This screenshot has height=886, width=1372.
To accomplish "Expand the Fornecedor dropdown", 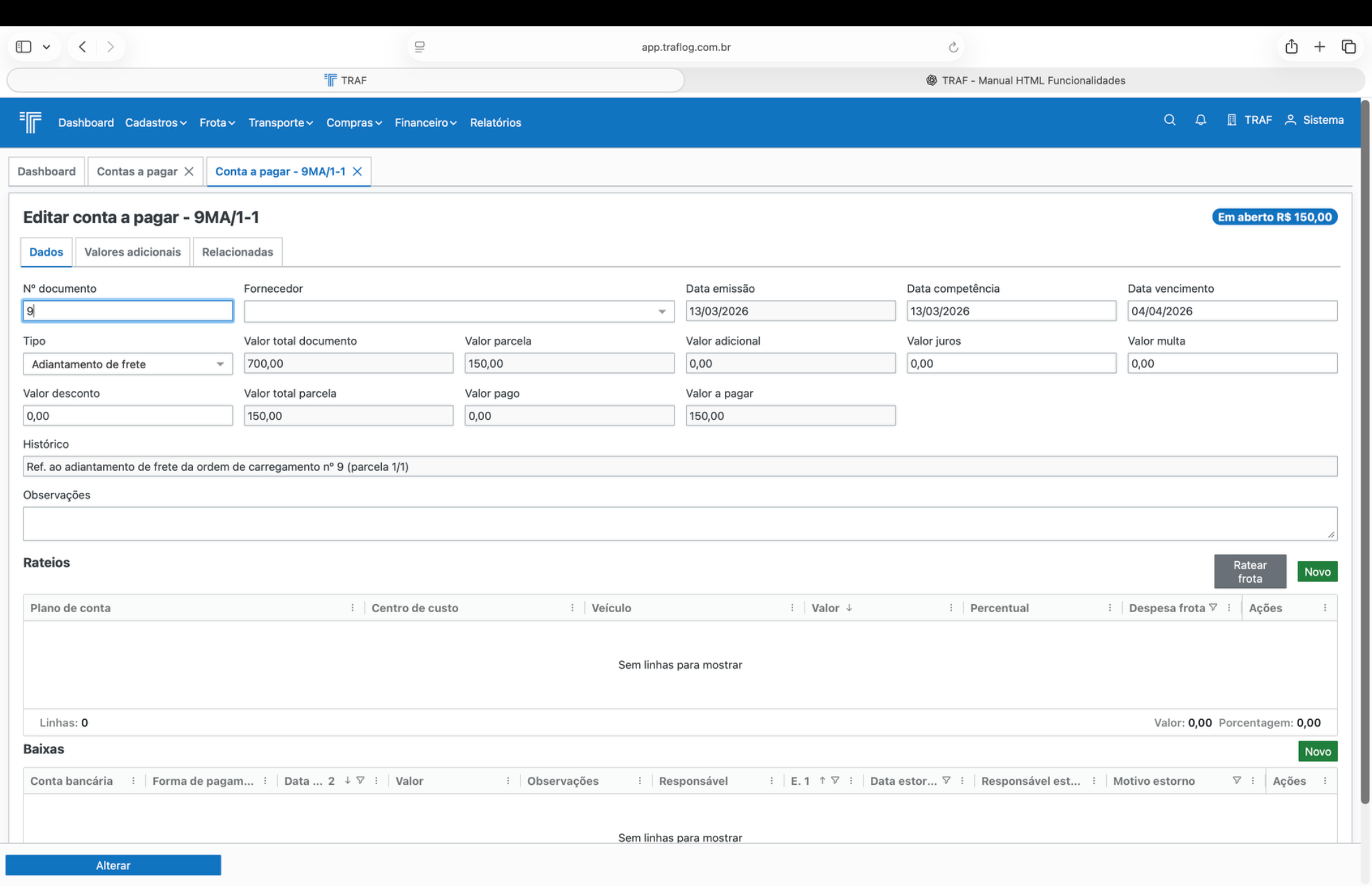I will (x=661, y=311).
